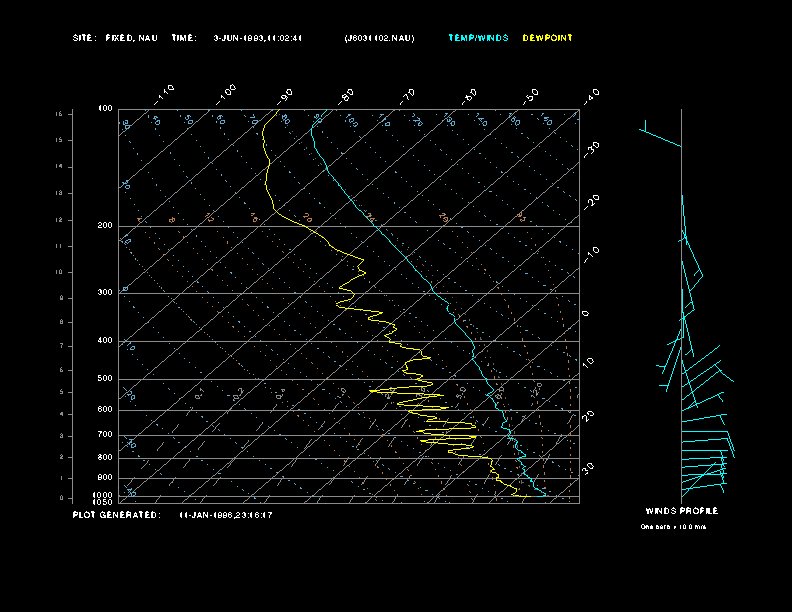Screen dimensions: 792x612
Task: Click the -40 temperature axis label at top right
Action: coord(591,96)
